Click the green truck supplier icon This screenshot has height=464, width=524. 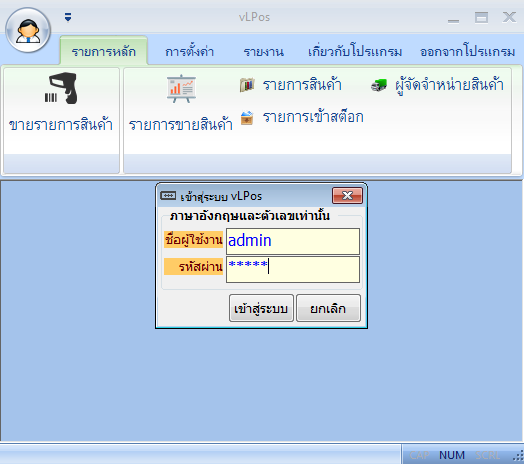379,85
